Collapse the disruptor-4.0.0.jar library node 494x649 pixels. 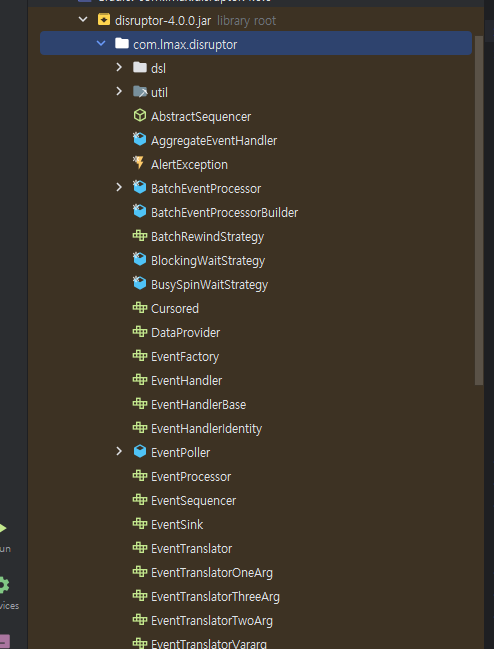pos(83,19)
